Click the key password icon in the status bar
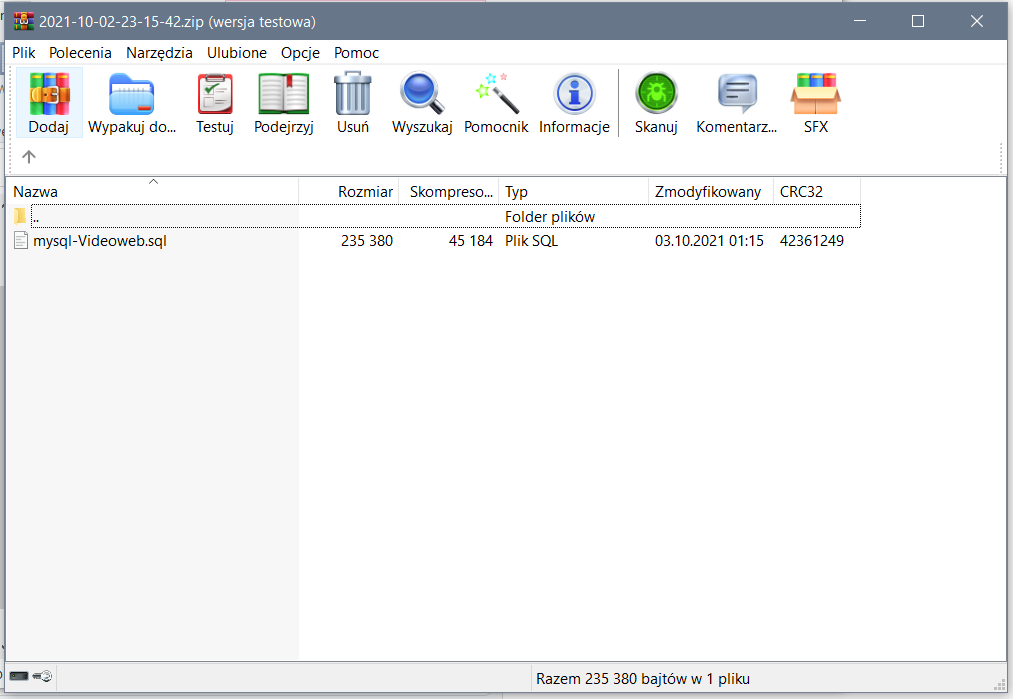Image resolution: width=1013 pixels, height=699 pixels. [x=42, y=676]
